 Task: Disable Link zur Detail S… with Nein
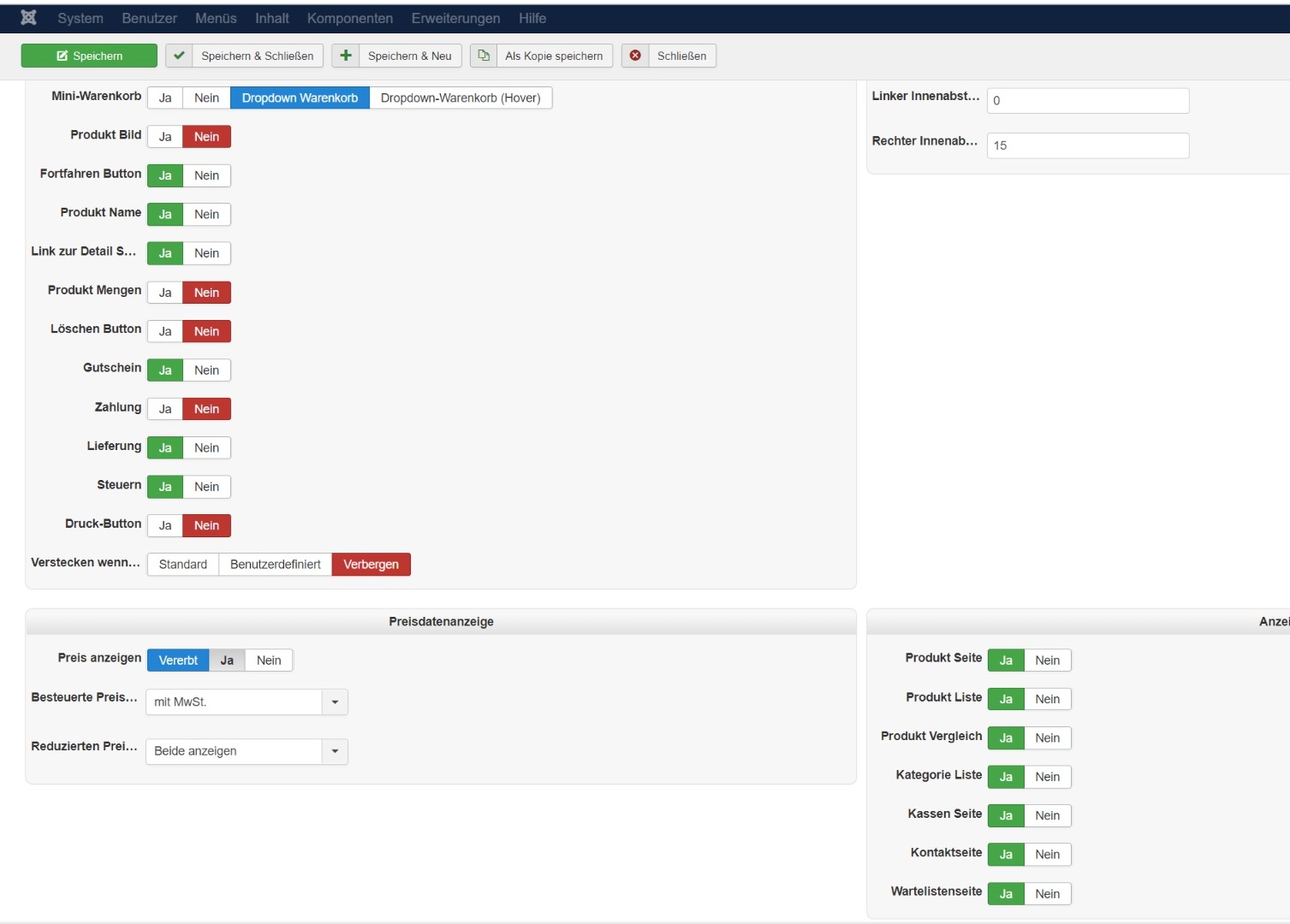pyautogui.click(x=206, y=253)
